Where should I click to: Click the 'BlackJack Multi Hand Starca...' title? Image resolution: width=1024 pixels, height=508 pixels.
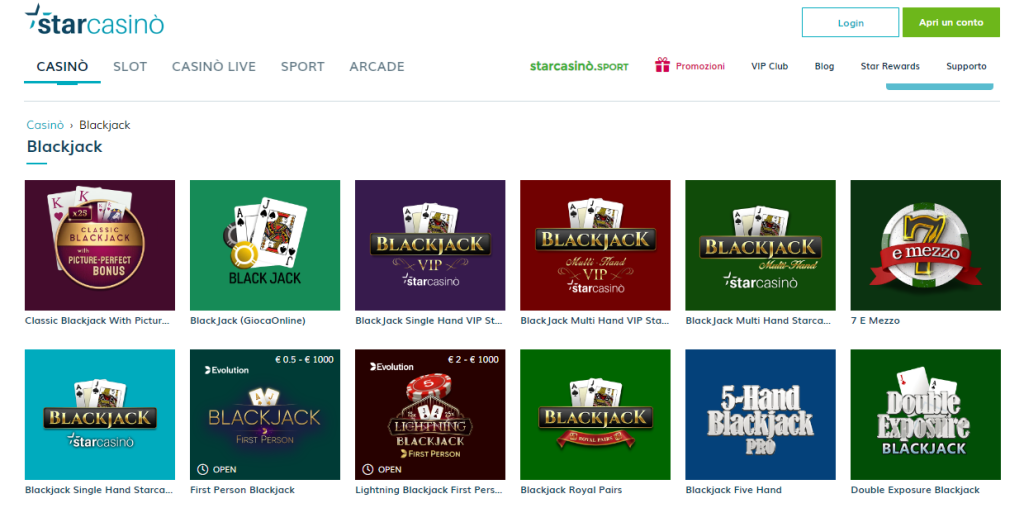(758, 321)
